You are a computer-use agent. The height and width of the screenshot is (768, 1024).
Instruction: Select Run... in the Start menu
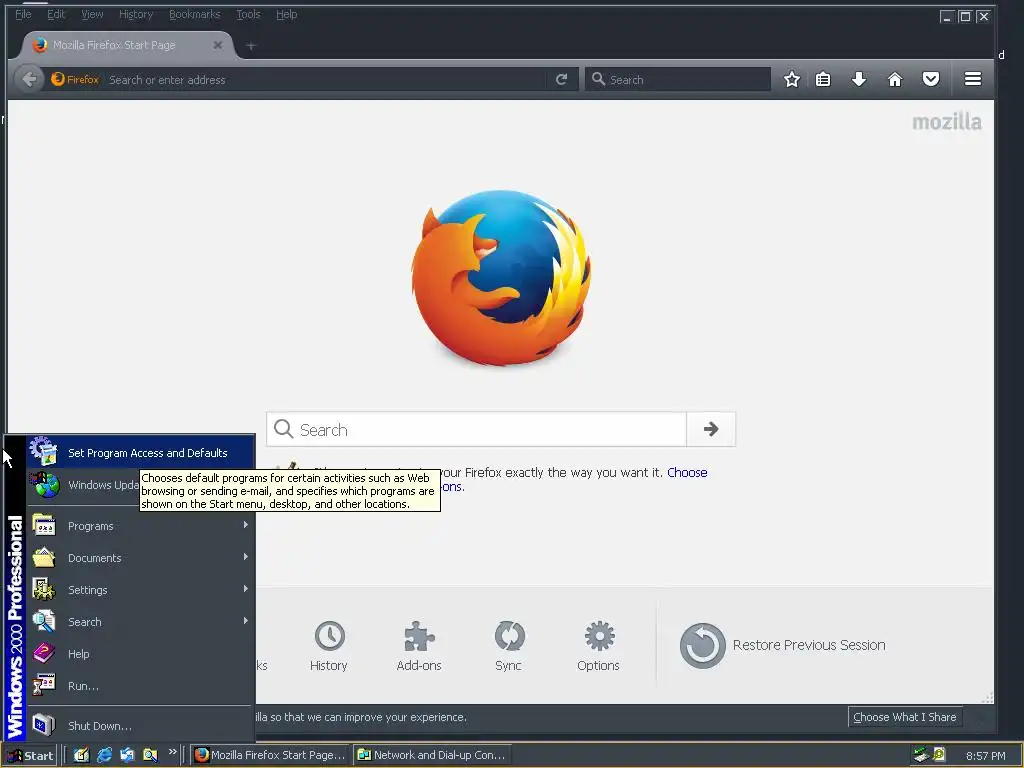140,686
